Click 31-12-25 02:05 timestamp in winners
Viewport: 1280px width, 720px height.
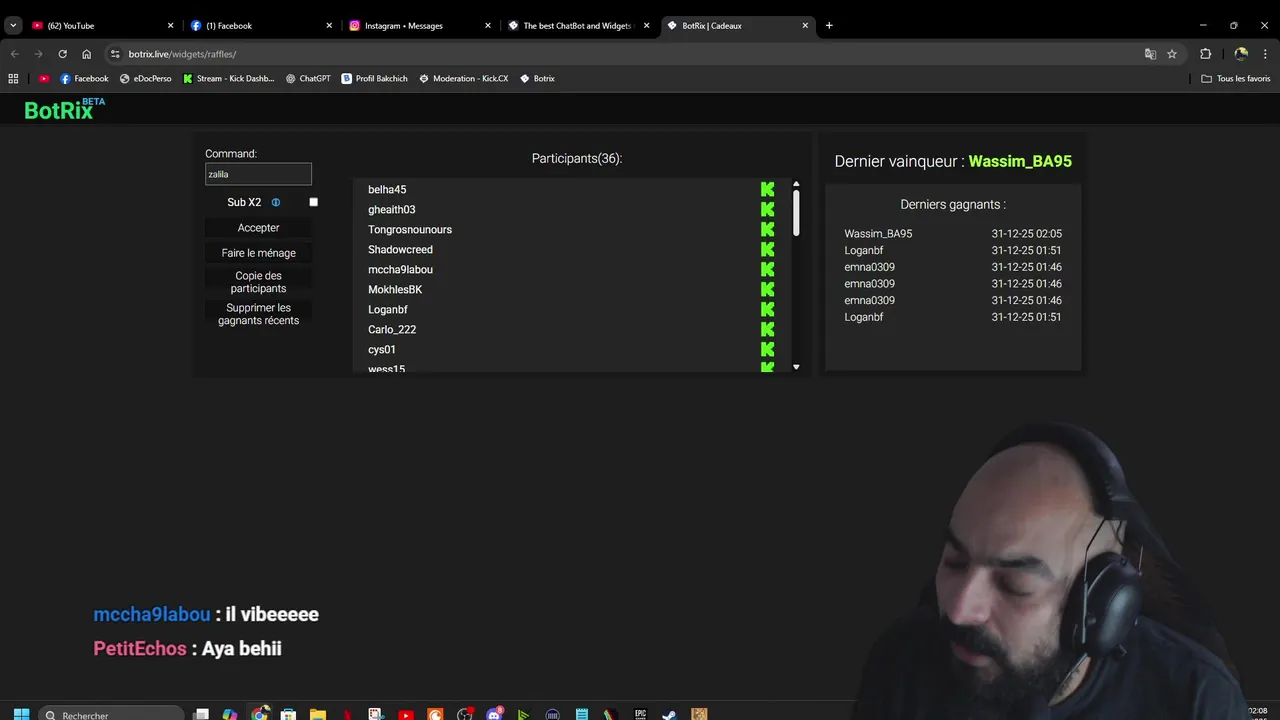[x=1026, y=234]
